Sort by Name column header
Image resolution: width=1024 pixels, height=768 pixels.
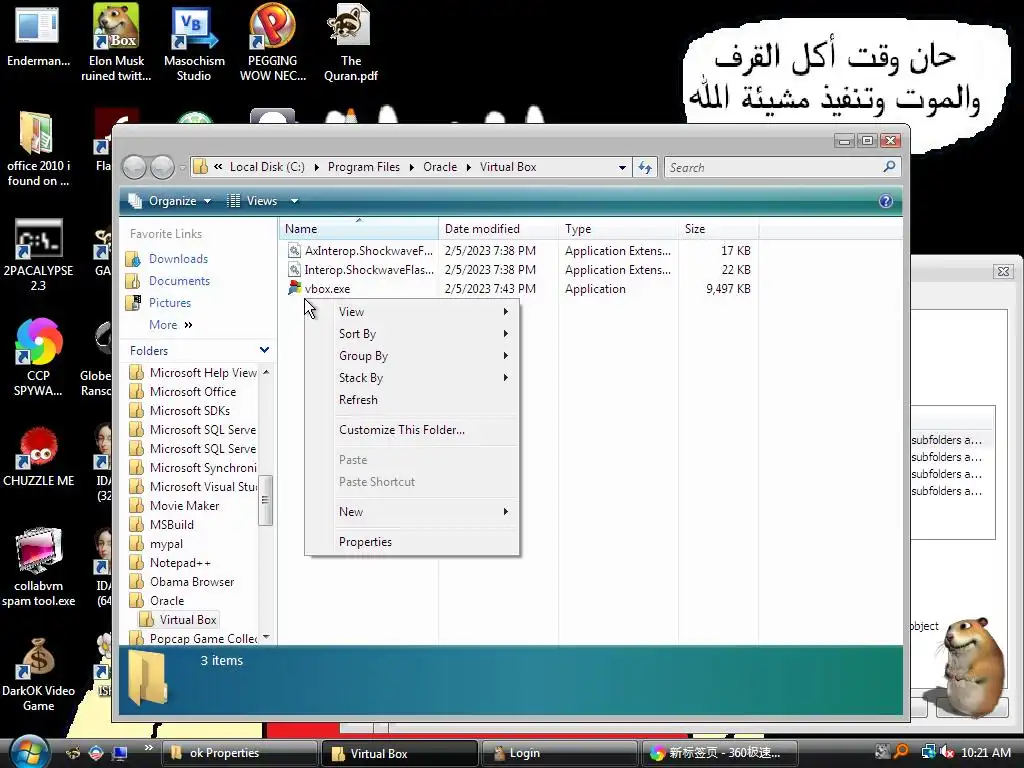tap(359, 229)
